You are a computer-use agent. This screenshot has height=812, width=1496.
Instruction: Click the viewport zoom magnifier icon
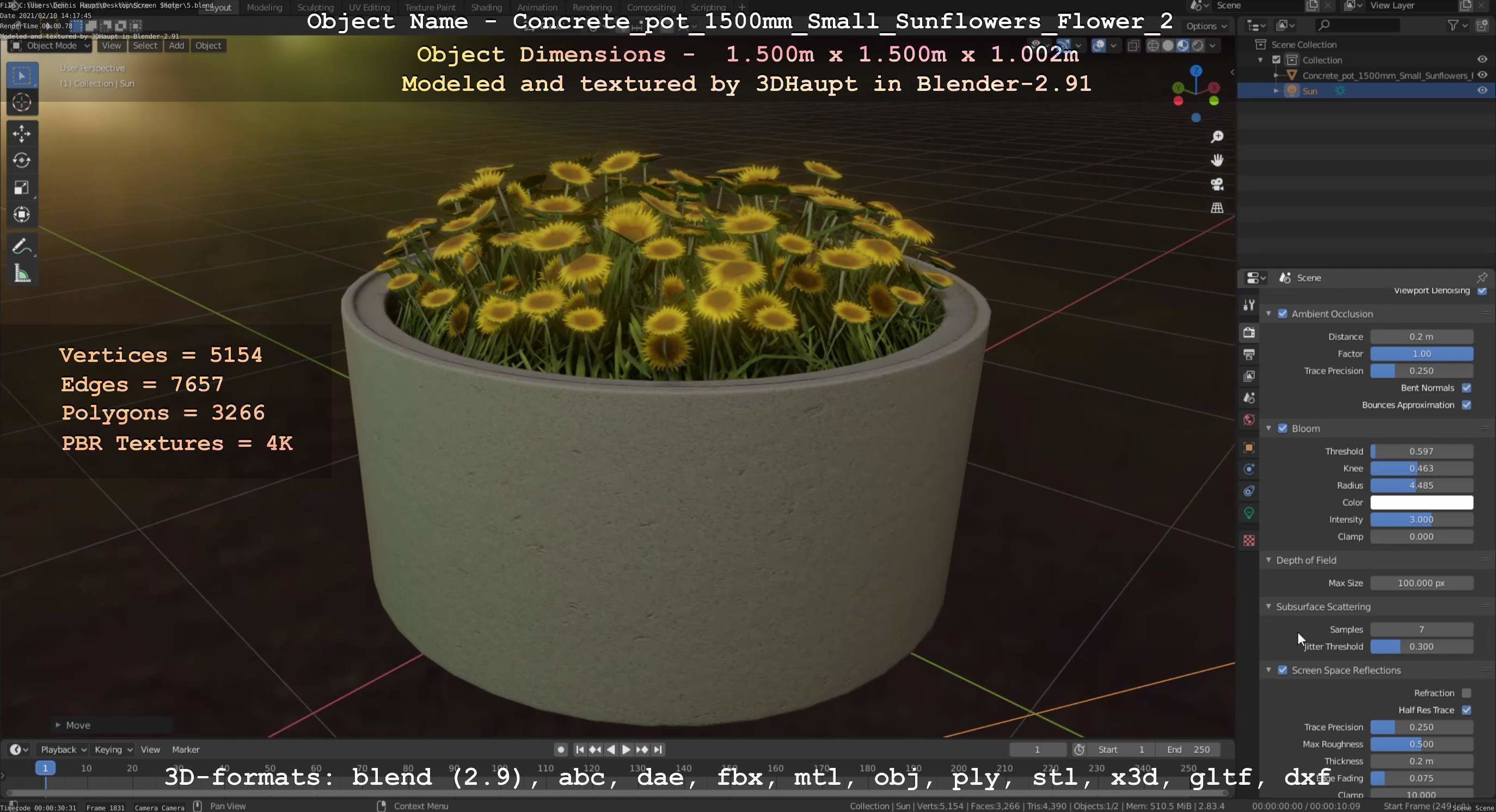coord(1217,137)
